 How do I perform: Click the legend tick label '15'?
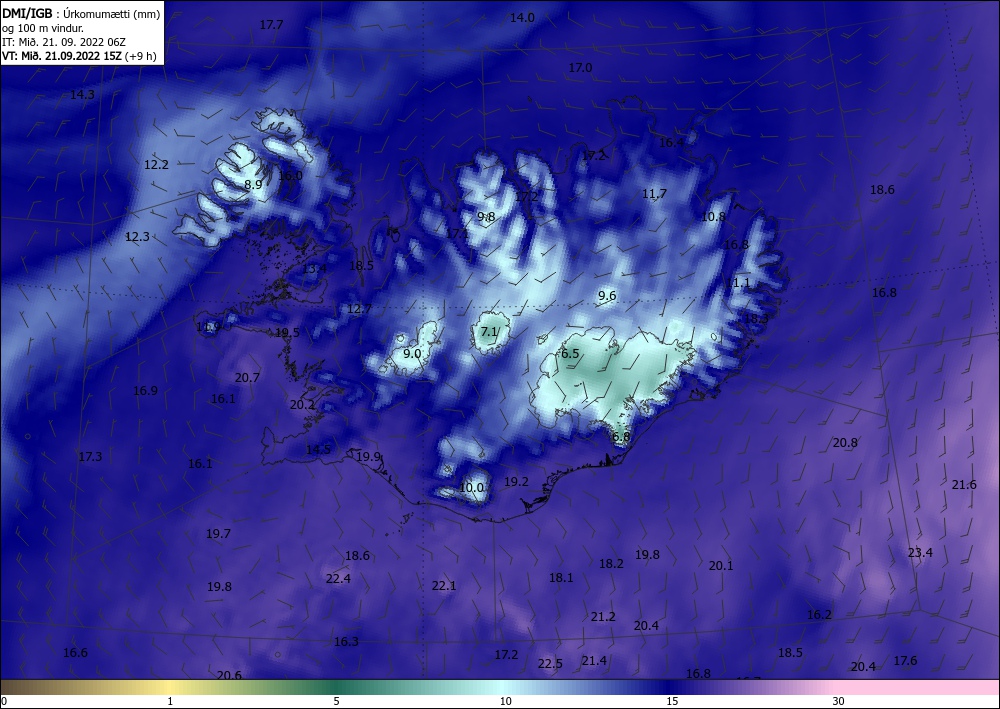(x=672, y=701)
